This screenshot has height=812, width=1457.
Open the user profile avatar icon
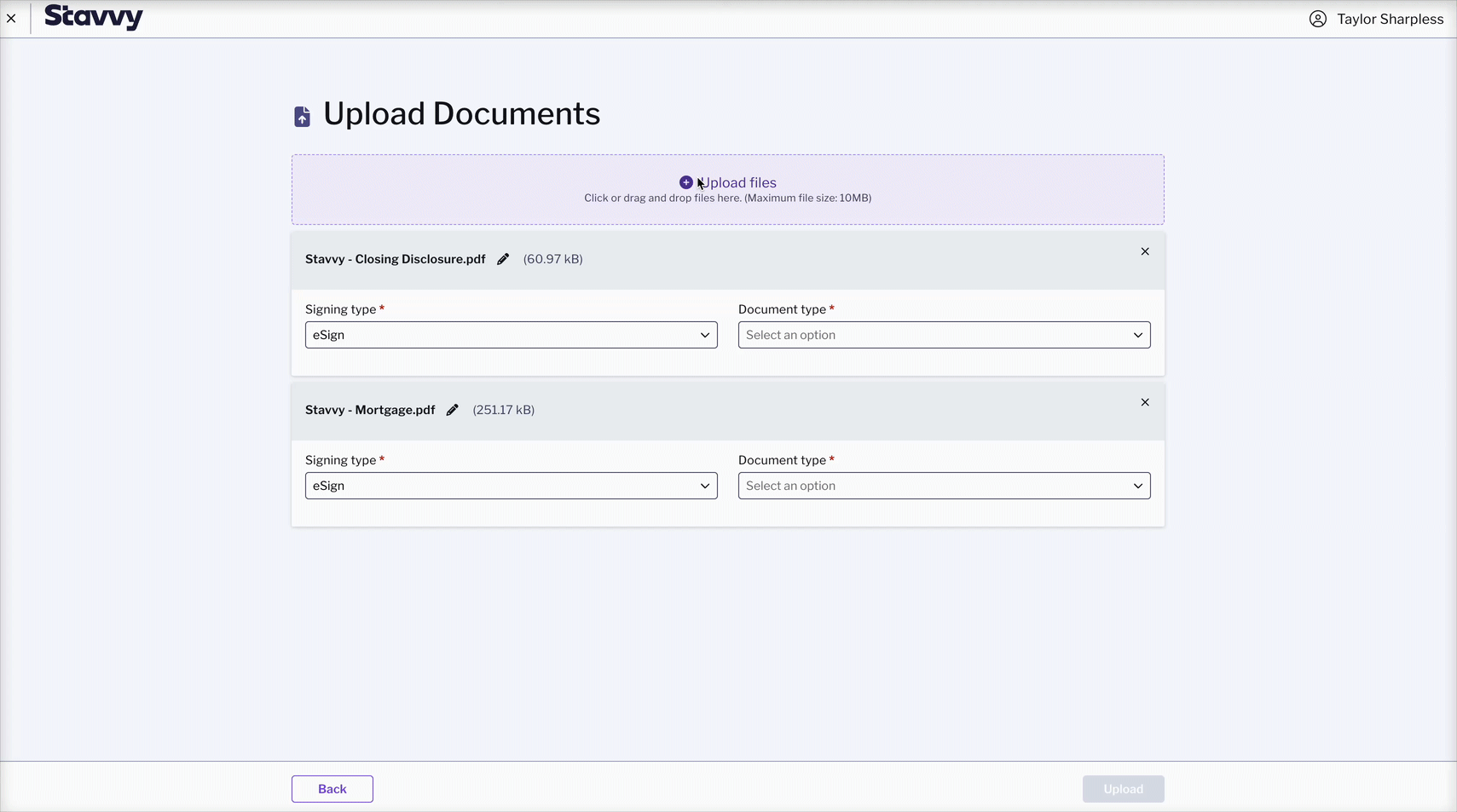pyautogui.click(x=1317, y=19)
